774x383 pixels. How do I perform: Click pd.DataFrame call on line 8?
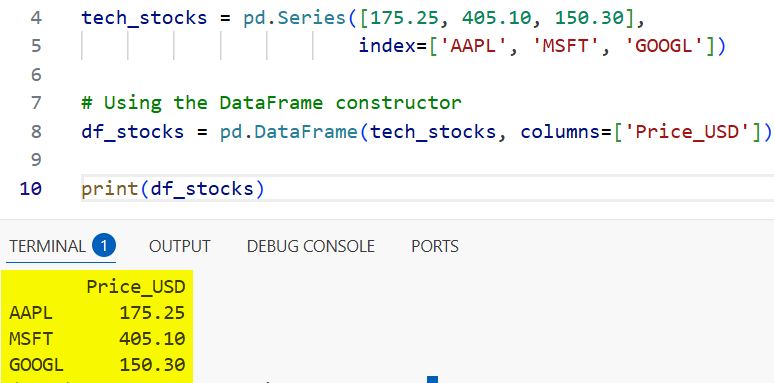(290, 132)
